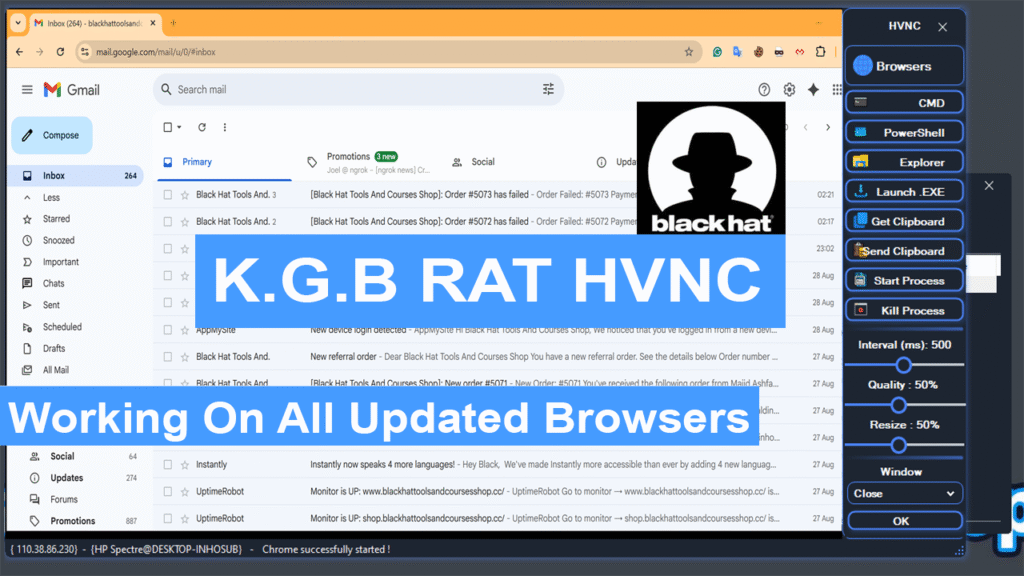Check the UptimeRobot shop.blackhattools email checkbox

[x=168, y=519]
